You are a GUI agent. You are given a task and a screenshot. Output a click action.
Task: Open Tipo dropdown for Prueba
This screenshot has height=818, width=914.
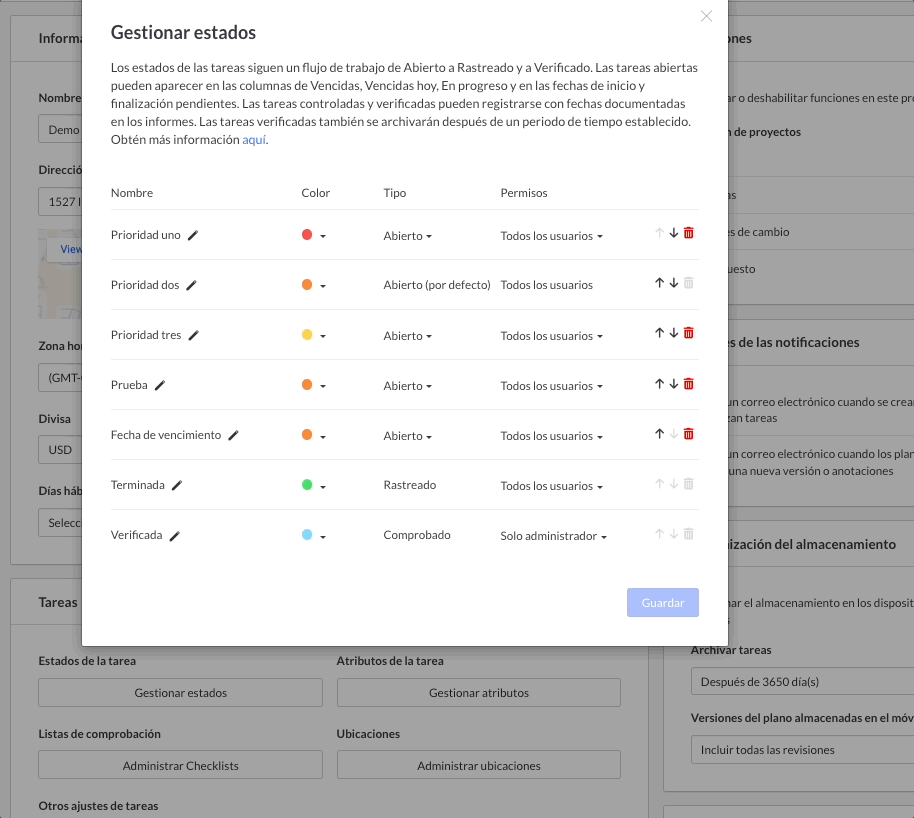pyautogui.click(x=407, y=387)
